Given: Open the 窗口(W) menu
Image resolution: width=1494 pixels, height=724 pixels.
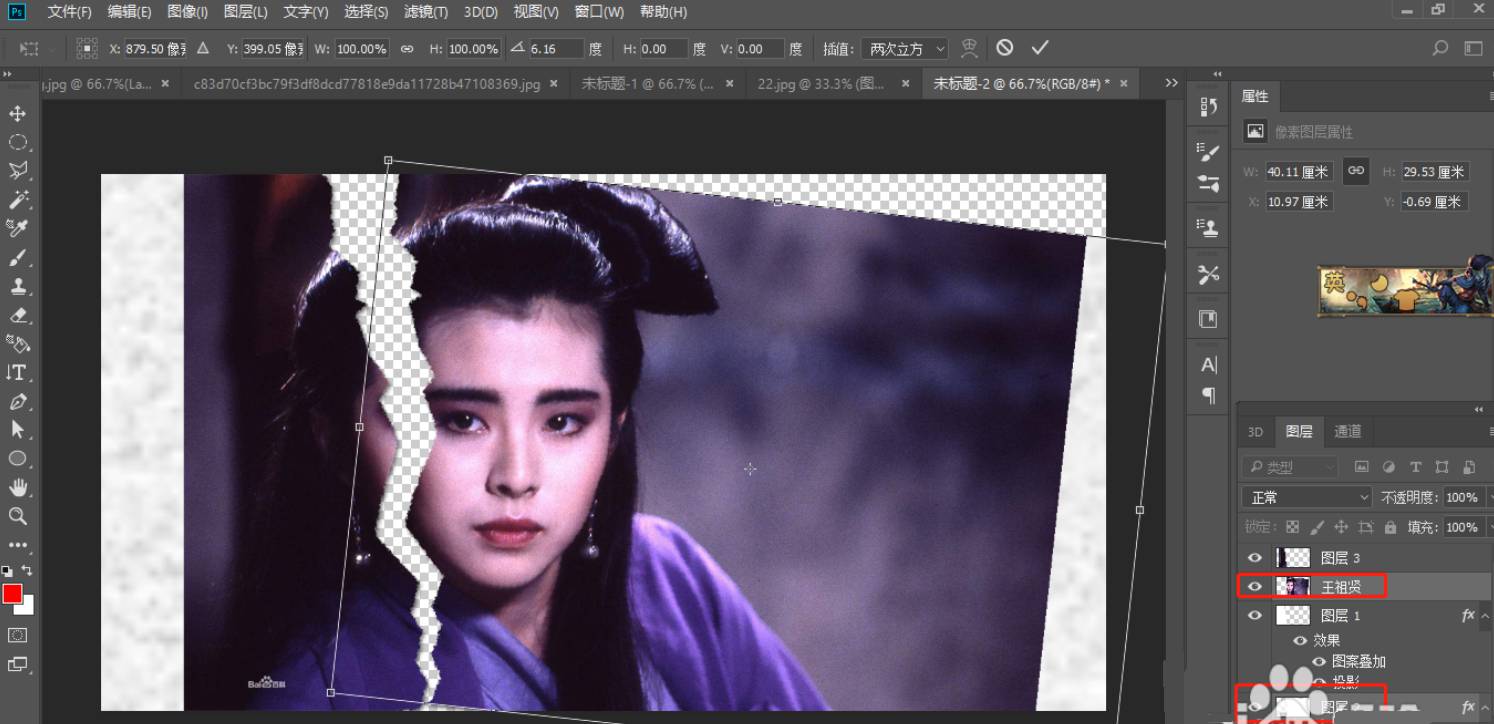Looking at the screenshot, I should (599, 12).
